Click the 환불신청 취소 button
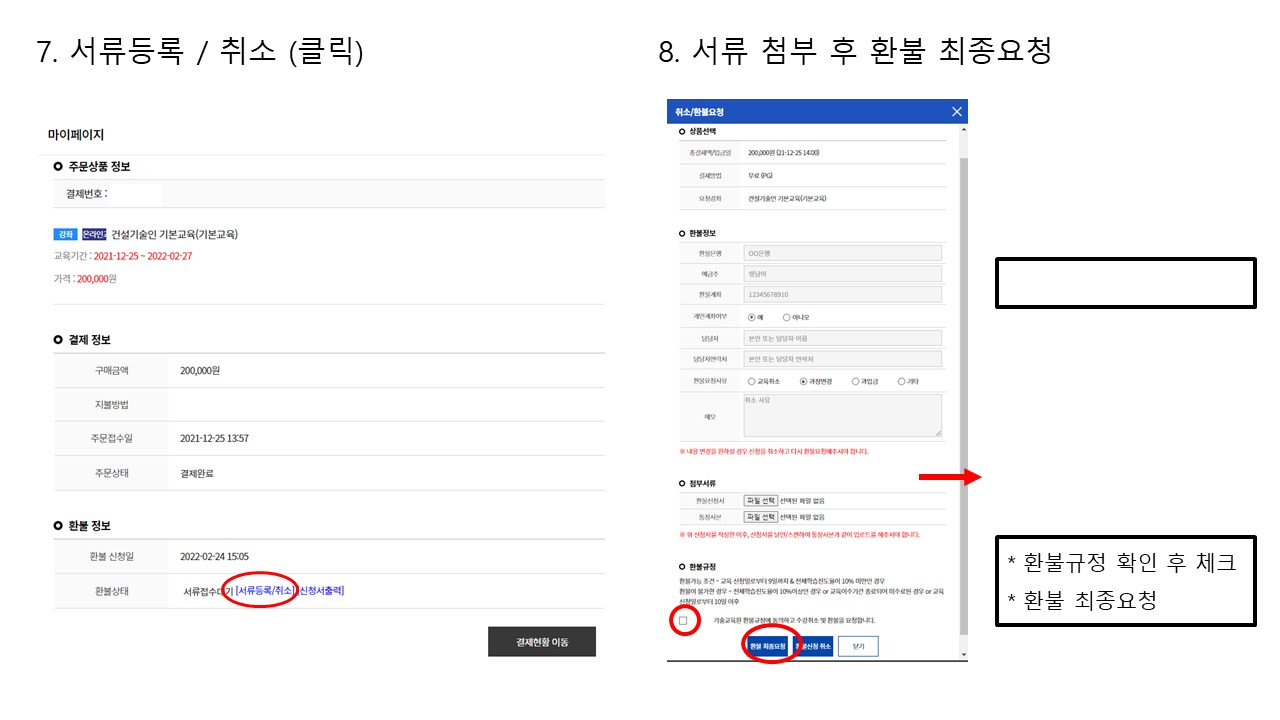 pyautogui.click(x=813, y=647)
